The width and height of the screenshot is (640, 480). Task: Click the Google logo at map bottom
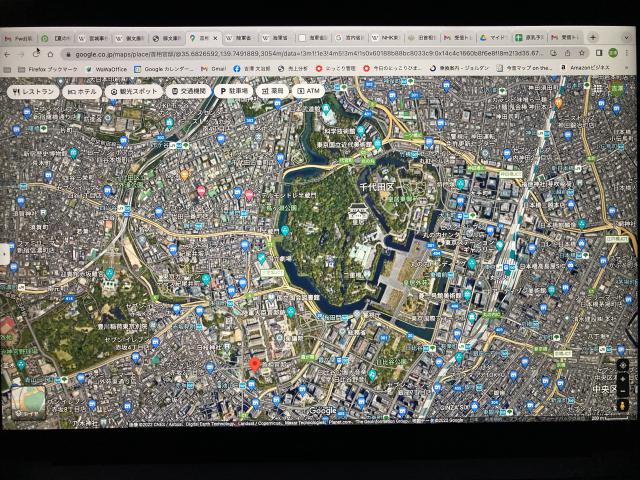322,411
